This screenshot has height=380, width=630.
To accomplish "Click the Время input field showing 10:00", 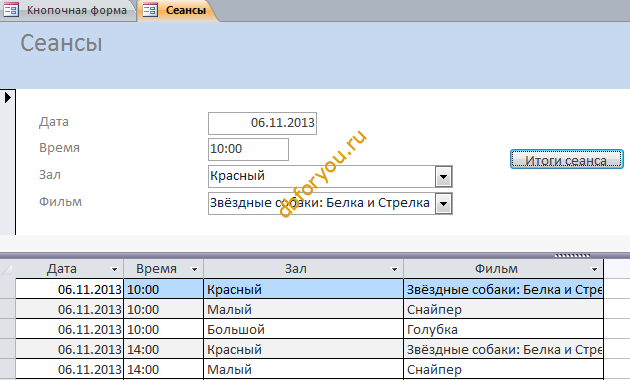I will coord(248,149).
